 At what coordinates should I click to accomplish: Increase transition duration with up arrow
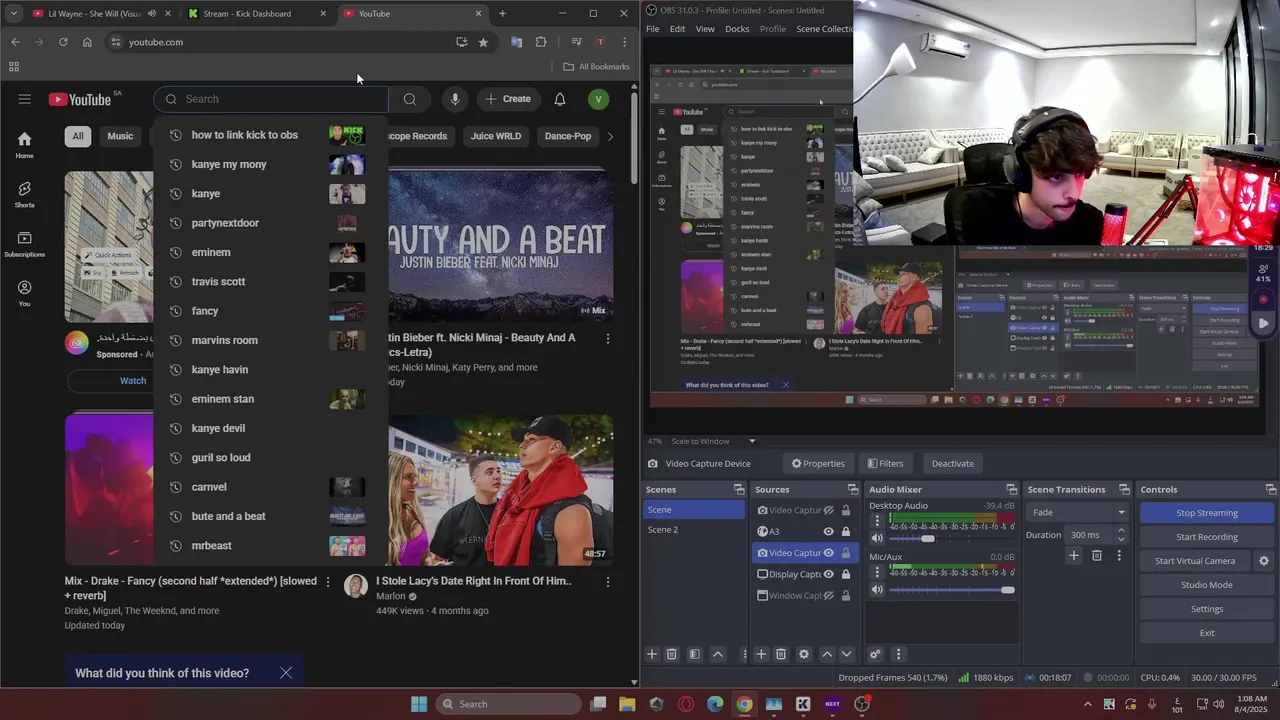click(1121, 531)
